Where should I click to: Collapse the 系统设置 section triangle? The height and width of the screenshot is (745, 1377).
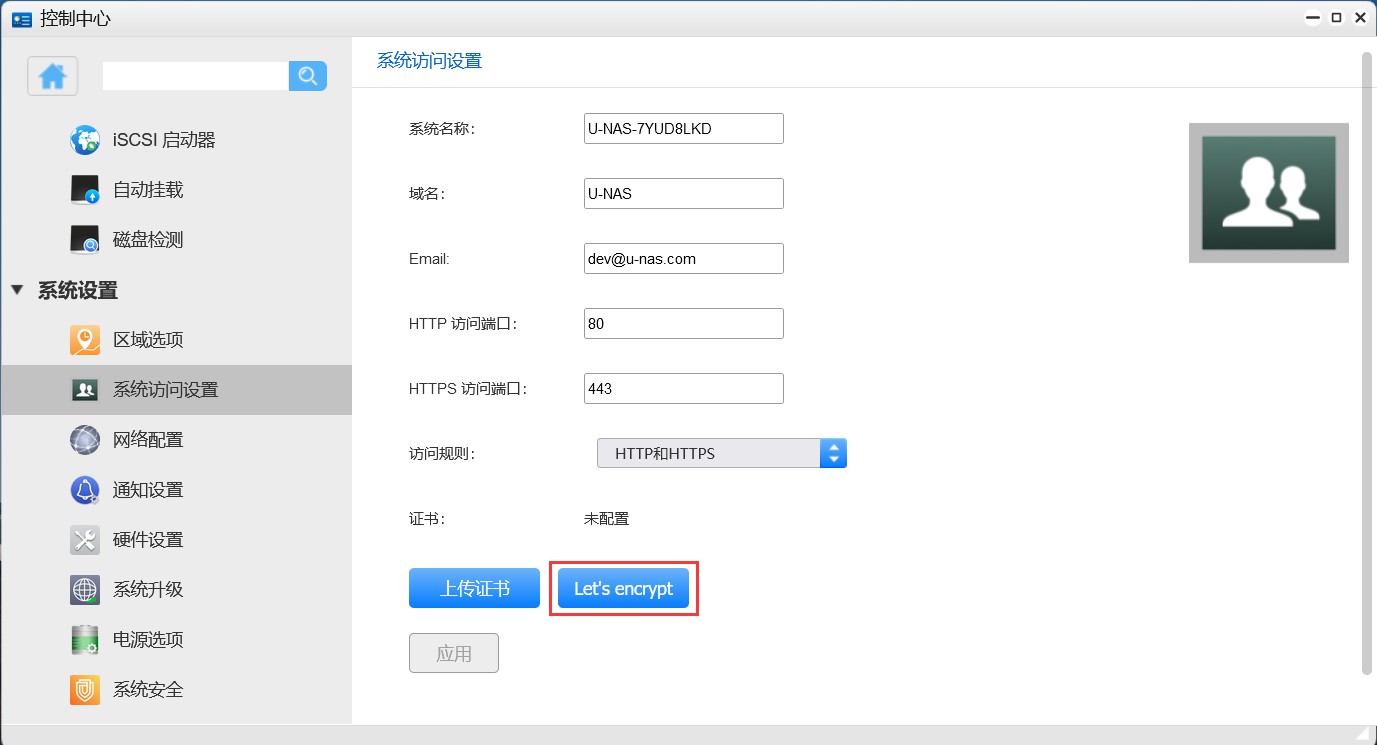pyautogui.click(x=17, y=291)
